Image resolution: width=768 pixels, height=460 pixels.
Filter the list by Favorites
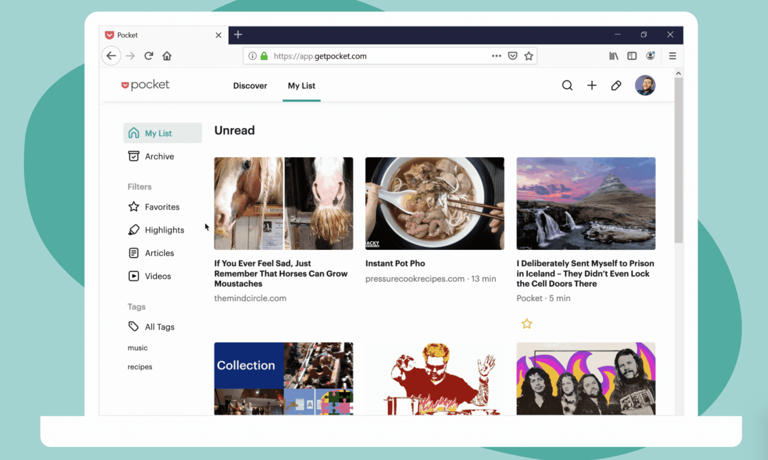coord(161,207)
